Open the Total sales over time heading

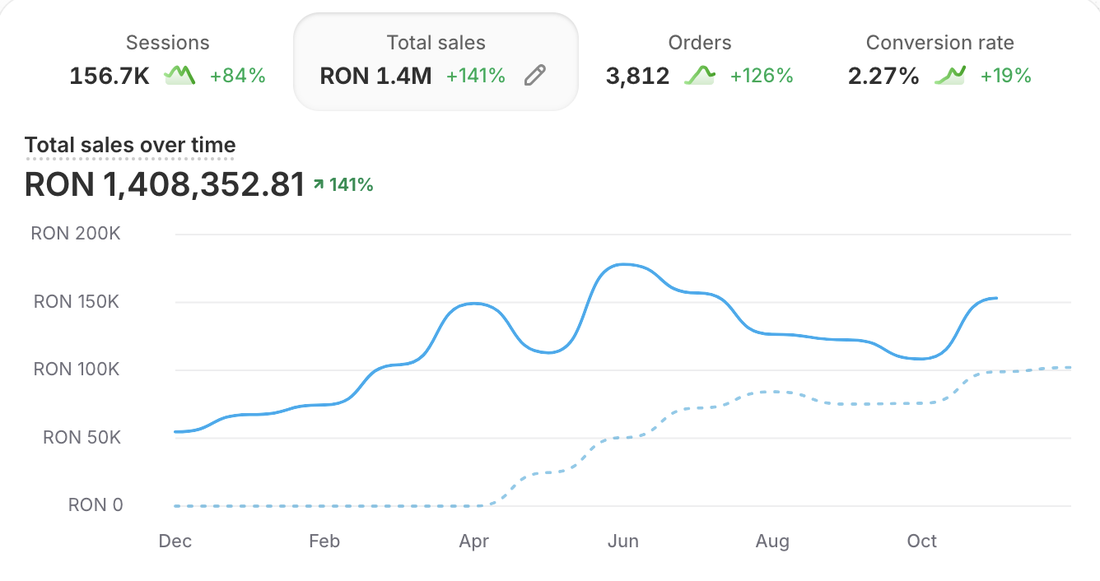coord(130,145)
